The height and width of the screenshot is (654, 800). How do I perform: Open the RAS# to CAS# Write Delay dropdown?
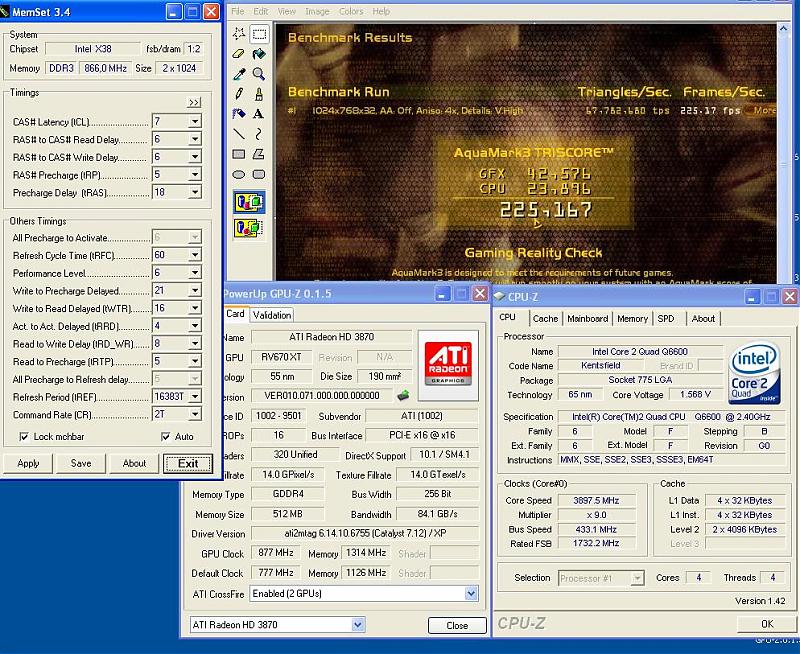click(x=195, y=157)
